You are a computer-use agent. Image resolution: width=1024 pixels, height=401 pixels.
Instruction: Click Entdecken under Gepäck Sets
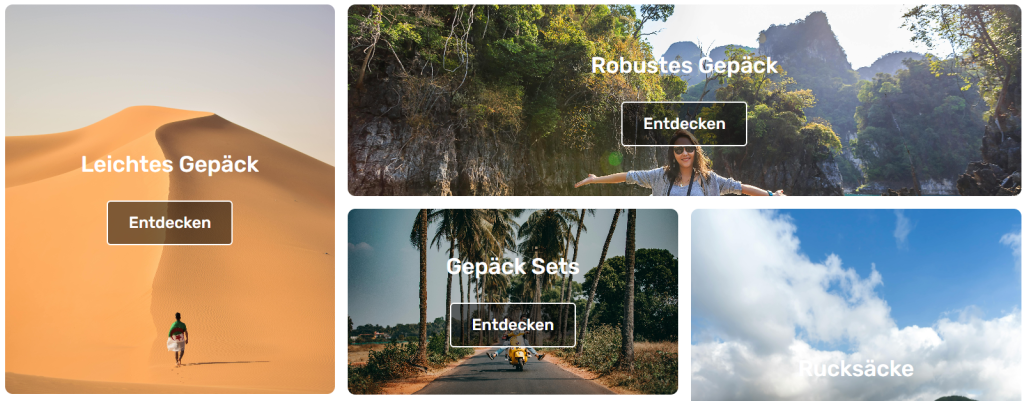pyautogui.click(x=513, y=325)
